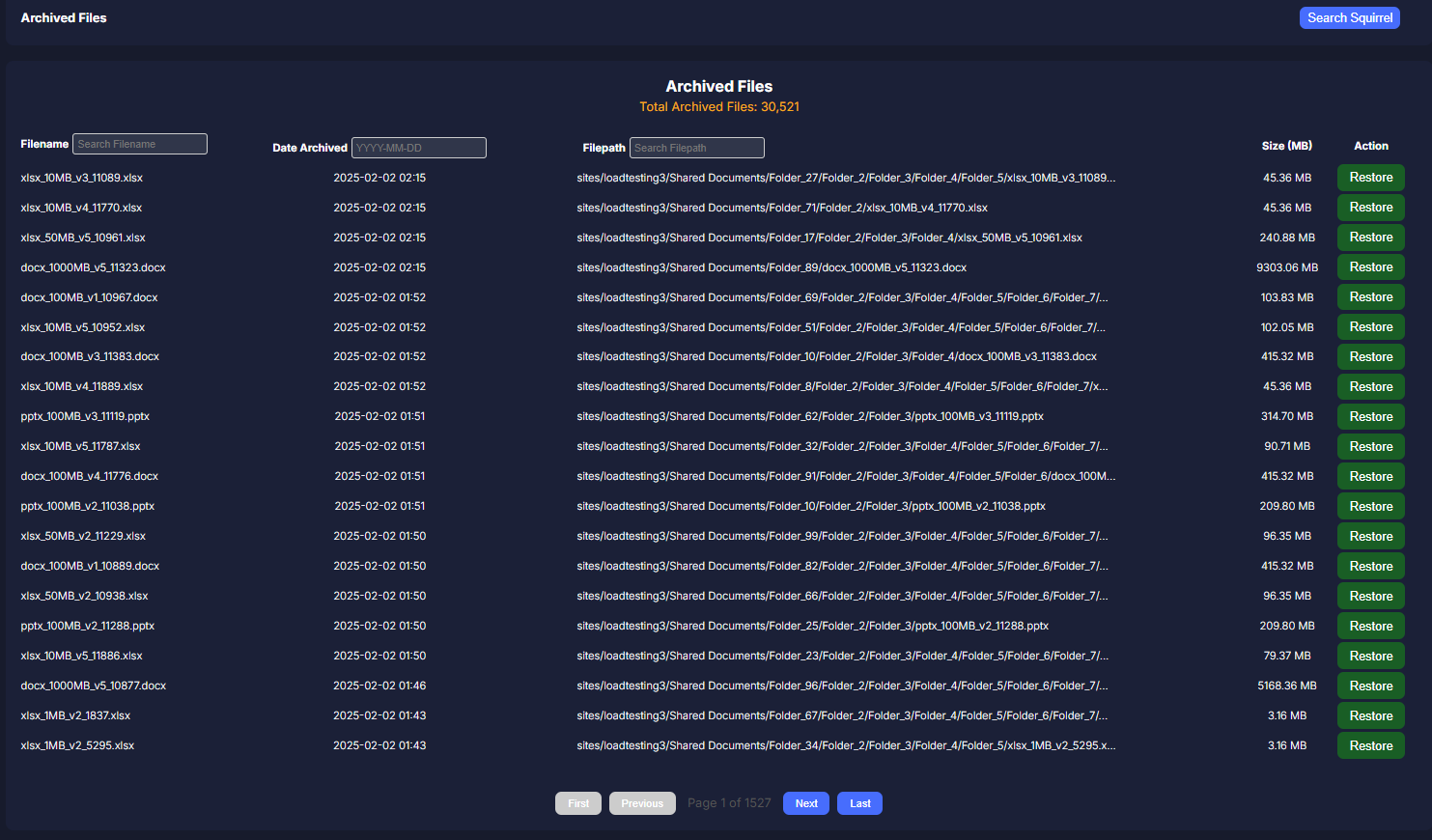
Task: Click filepath of pptx_100MB_v2_11038.pptx row
Action: (810, 506)
